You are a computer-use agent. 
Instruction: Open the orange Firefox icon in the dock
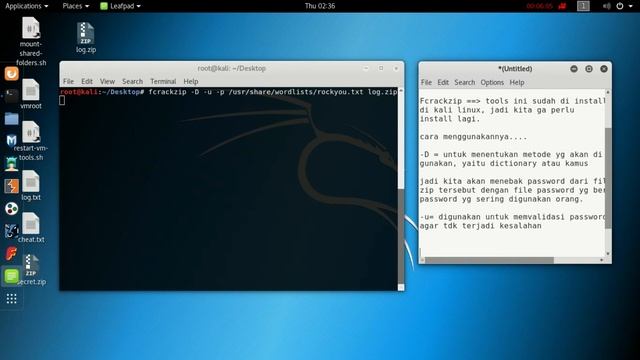coord(11,74)
